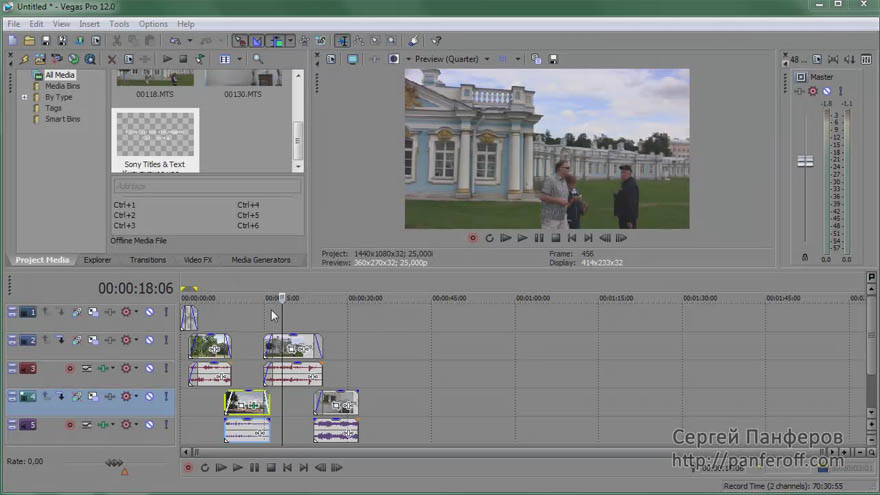Open the Preview (Quarter) quality dropdown
This screenshot has height=495, width=880.
(487, 59)
